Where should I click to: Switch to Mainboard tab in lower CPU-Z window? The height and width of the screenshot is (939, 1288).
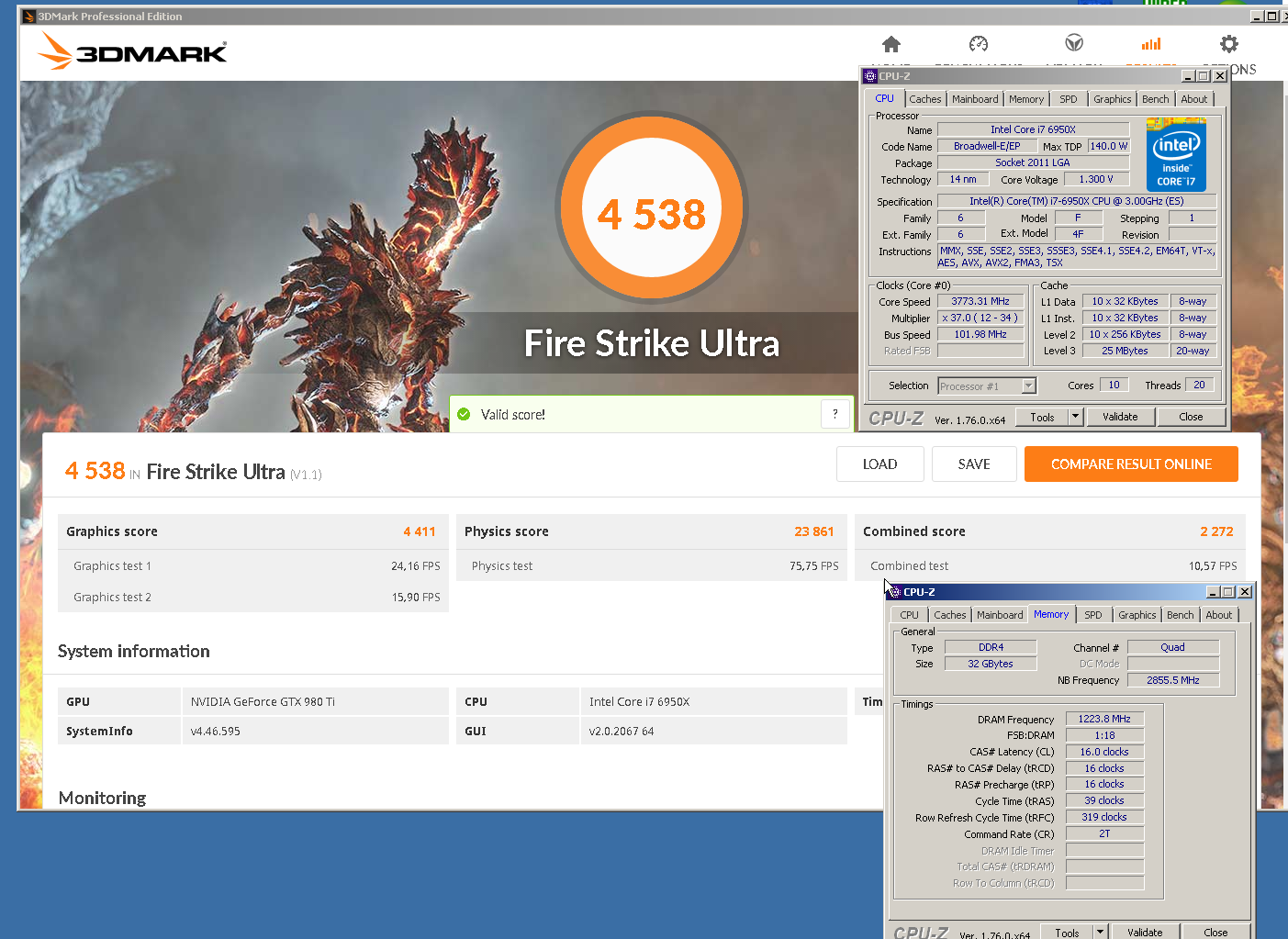(1000, 615)
